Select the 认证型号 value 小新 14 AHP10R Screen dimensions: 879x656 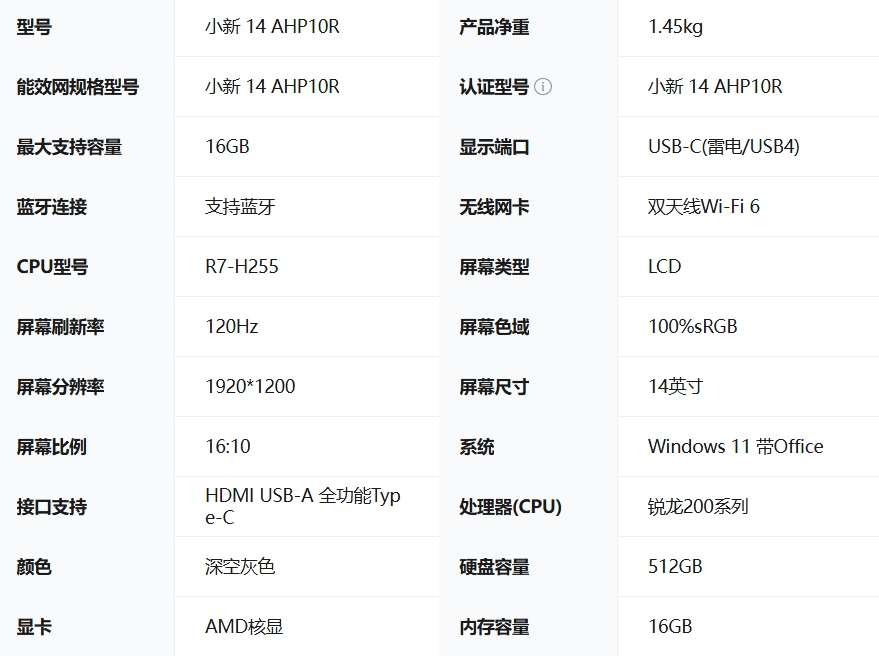(715, 87)
